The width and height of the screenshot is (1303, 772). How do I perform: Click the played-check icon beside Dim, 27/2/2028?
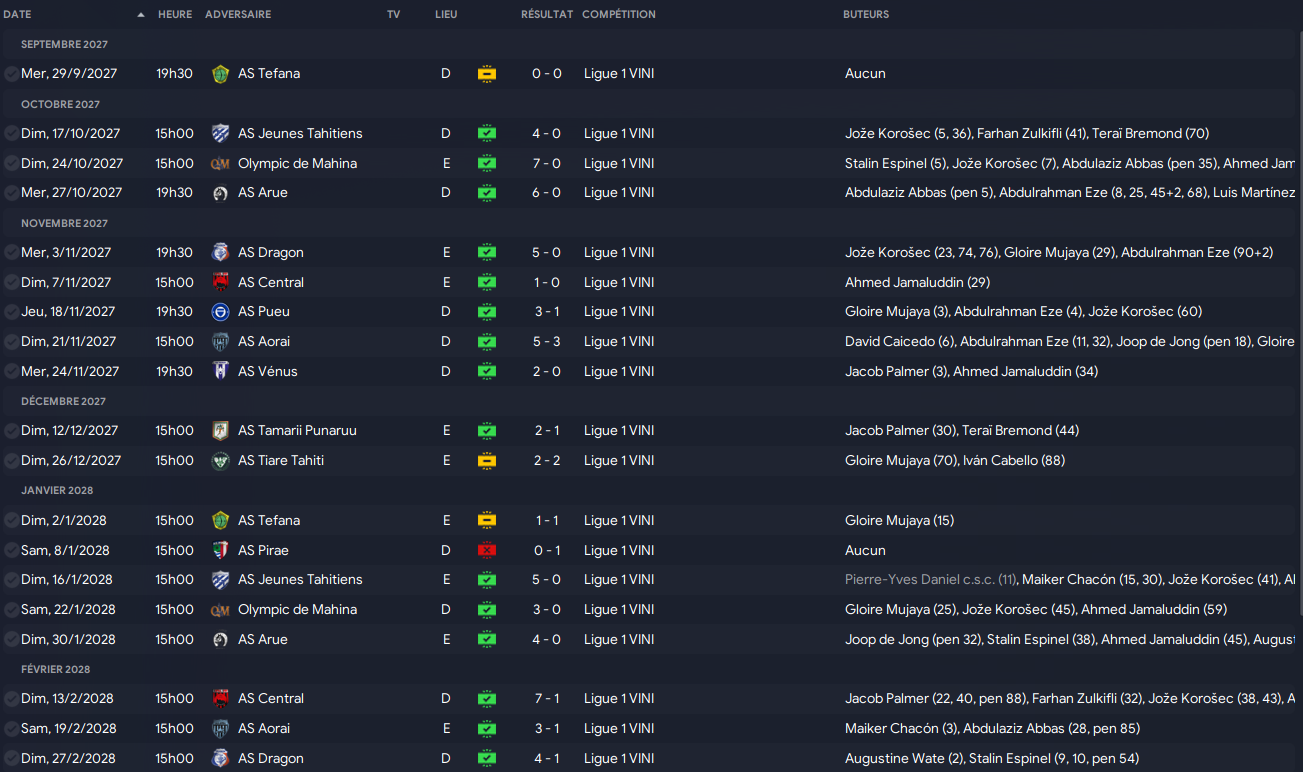[x=11, y=758]
